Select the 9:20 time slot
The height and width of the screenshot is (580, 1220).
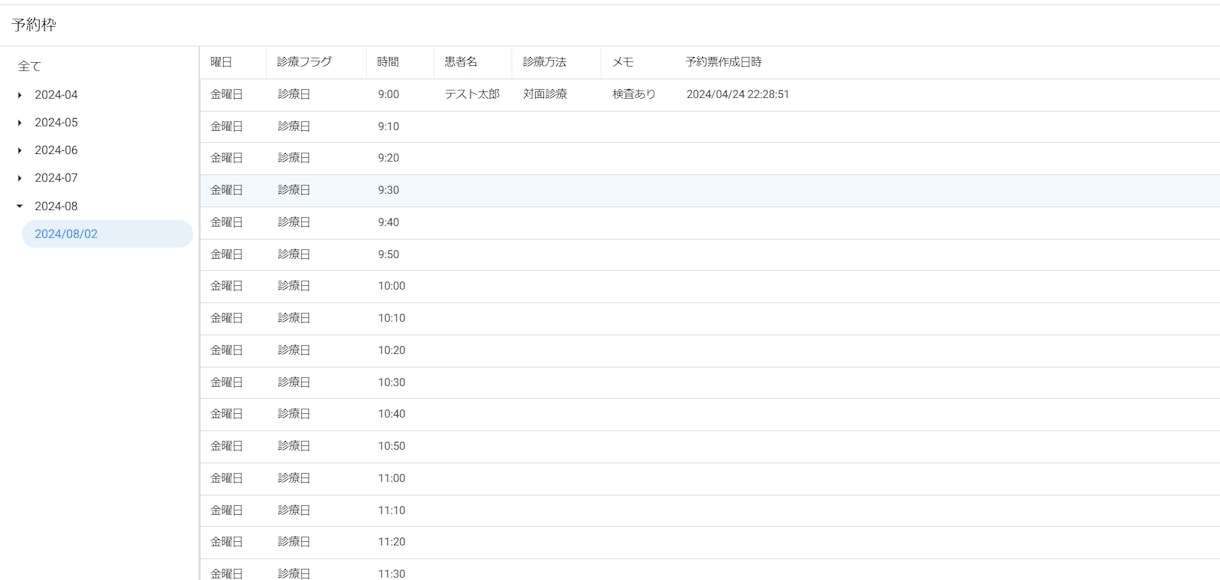(x=388, y=158)
